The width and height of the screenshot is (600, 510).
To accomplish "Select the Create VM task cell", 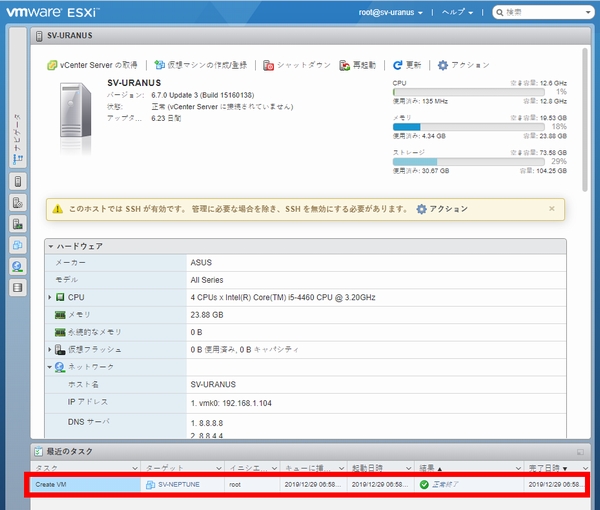I will click(x=86, y=484).
